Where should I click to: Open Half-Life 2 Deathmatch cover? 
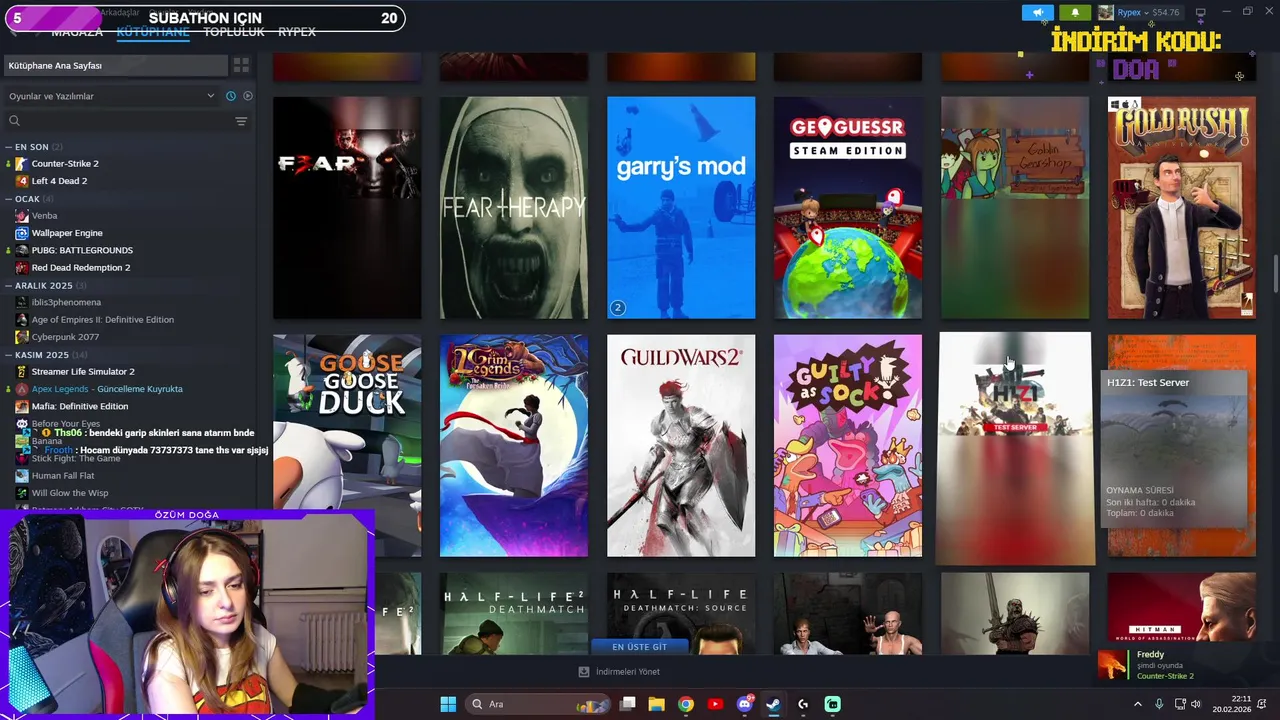click(x=514, y=613)
